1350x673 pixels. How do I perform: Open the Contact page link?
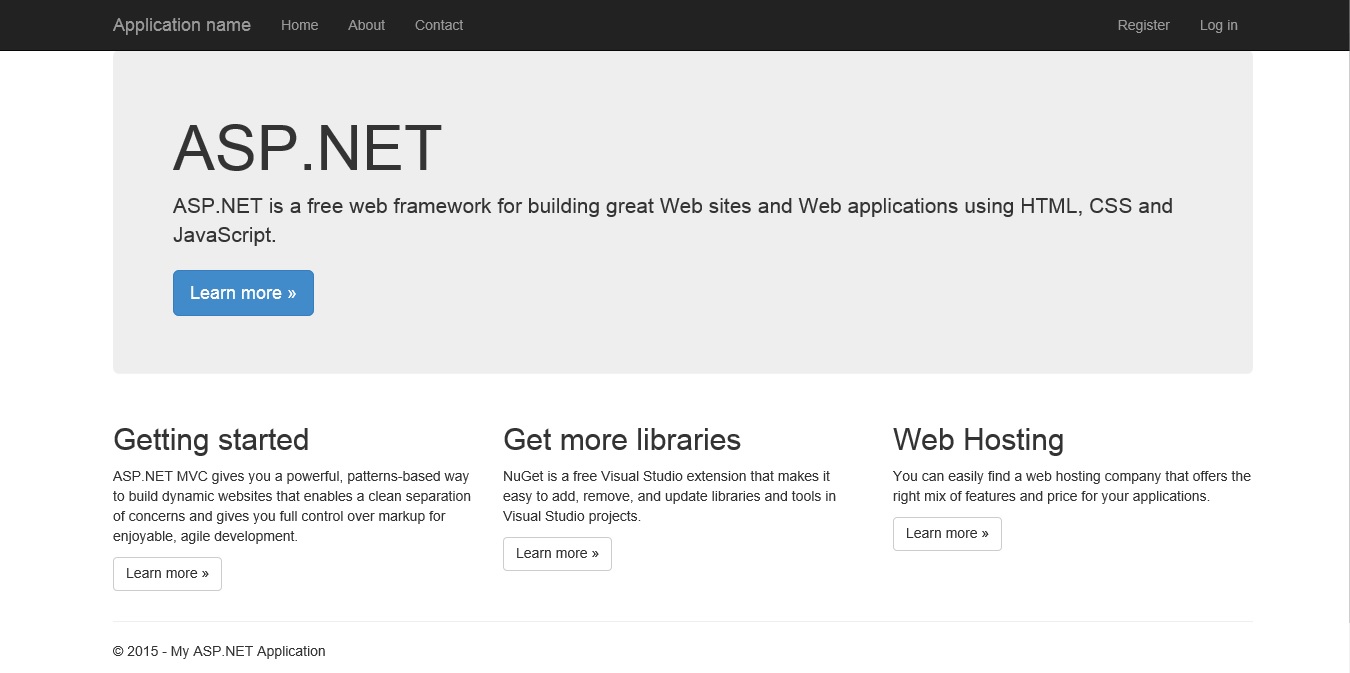[439, 25]
